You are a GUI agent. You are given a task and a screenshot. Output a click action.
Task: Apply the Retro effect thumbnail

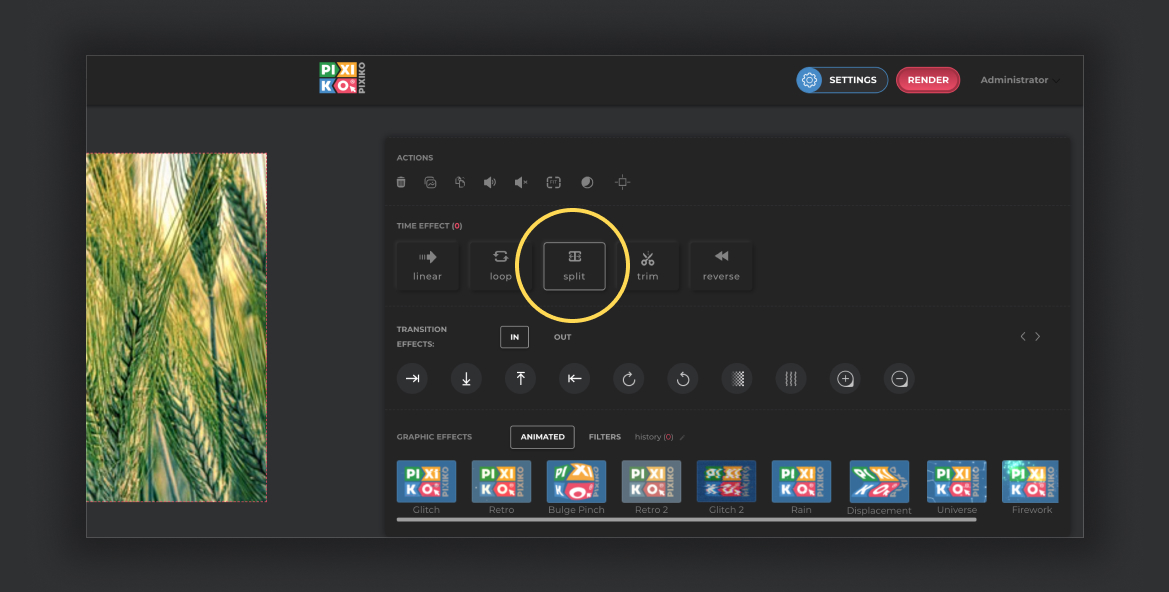pos(501,482)
